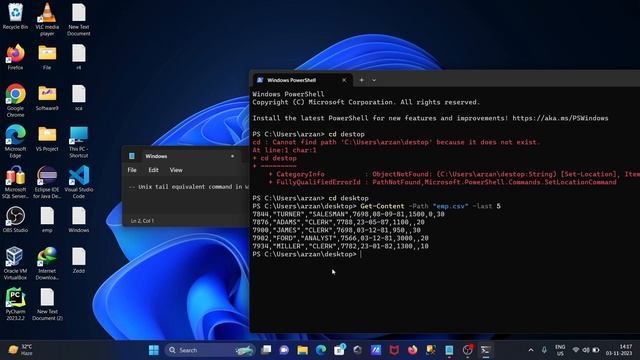
Task: Launch PyCharm 2023.2.2 from desktop
Action: (16, 304)
